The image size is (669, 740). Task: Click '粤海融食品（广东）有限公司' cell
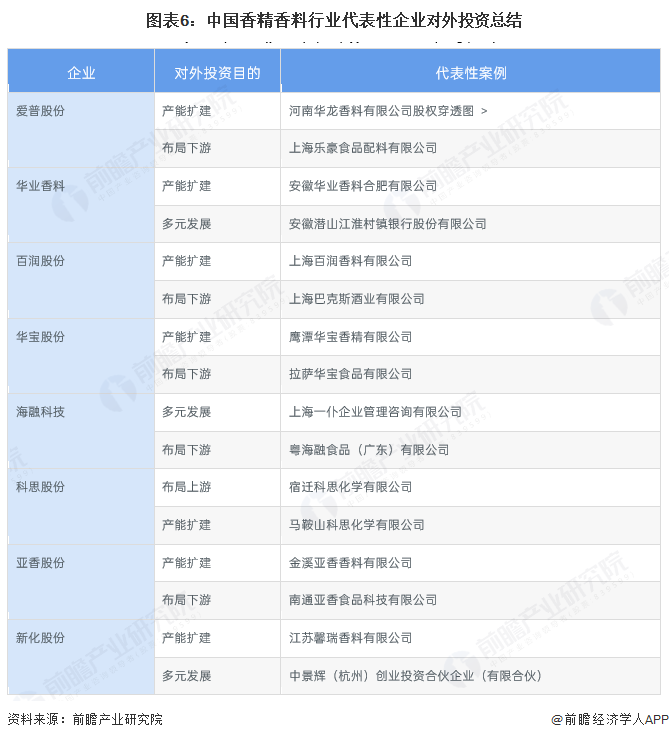[470, 450]
